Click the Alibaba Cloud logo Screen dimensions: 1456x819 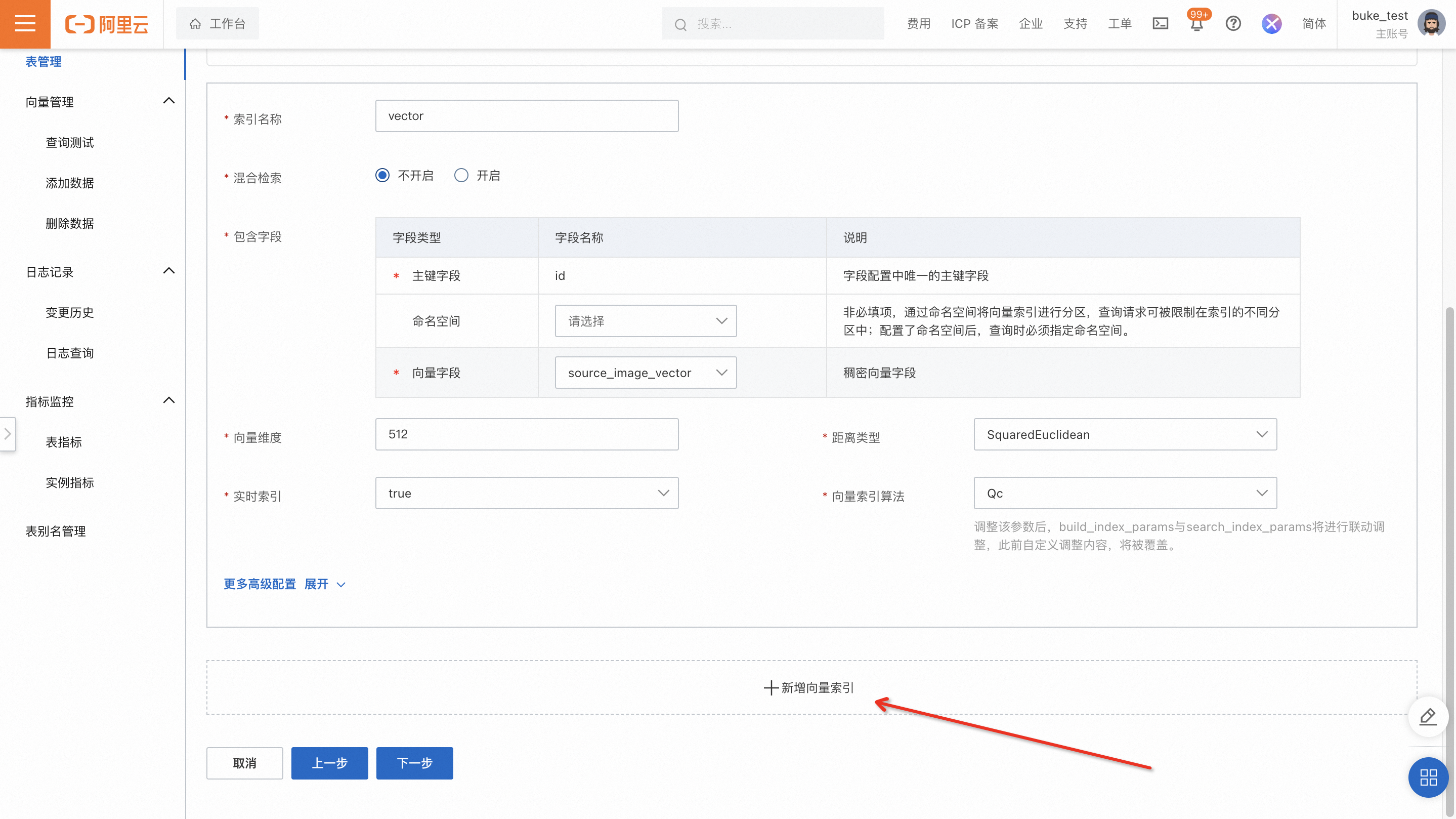[x=107, y=24]
